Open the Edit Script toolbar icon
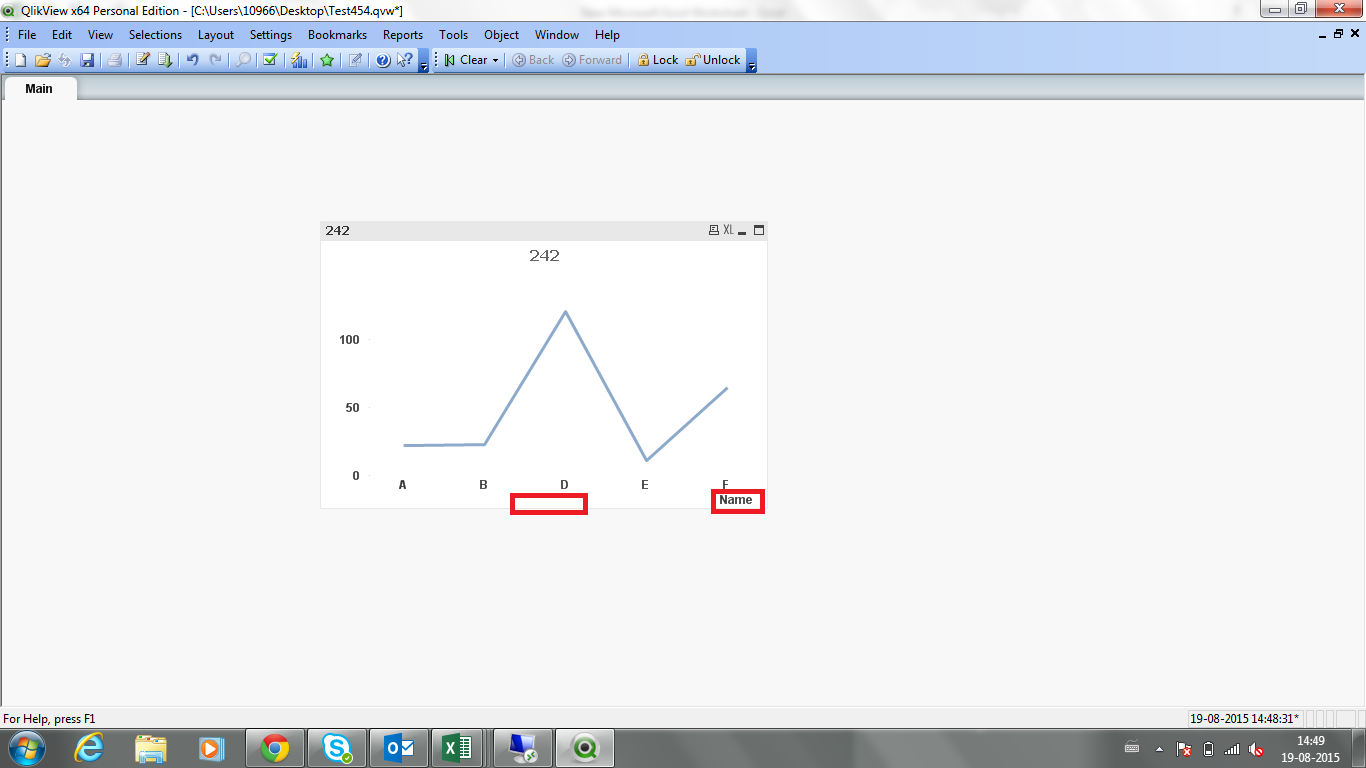This screenshot has width=1366, height=768. (x=143, y=60)
